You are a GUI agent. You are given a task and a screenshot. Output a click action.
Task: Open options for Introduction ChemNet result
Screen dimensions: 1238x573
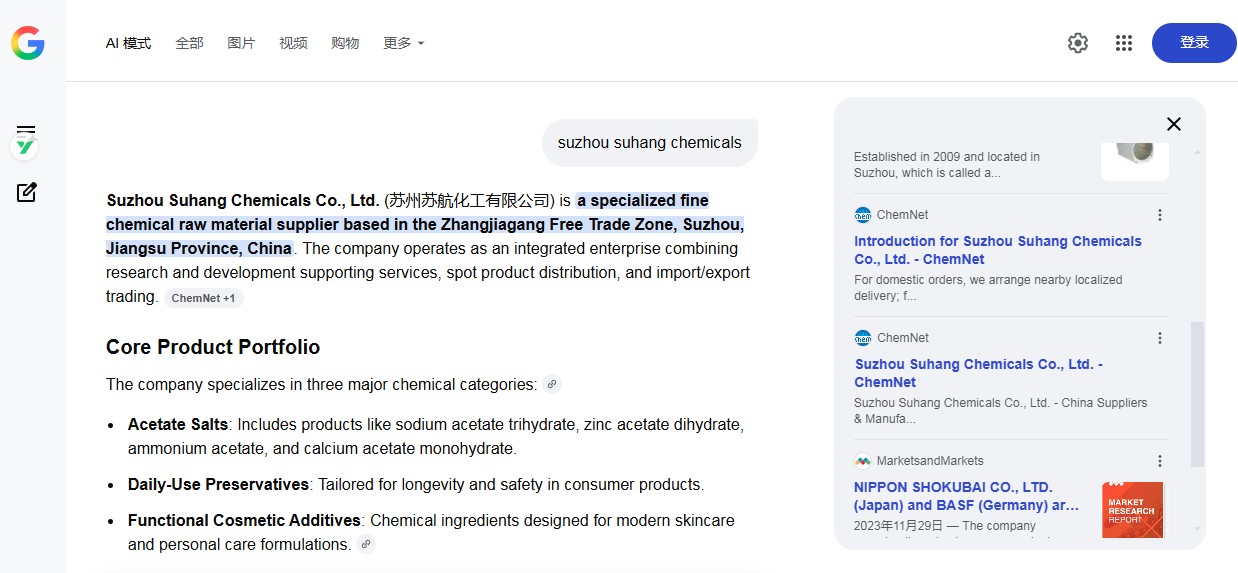(x=1160, y=215)
